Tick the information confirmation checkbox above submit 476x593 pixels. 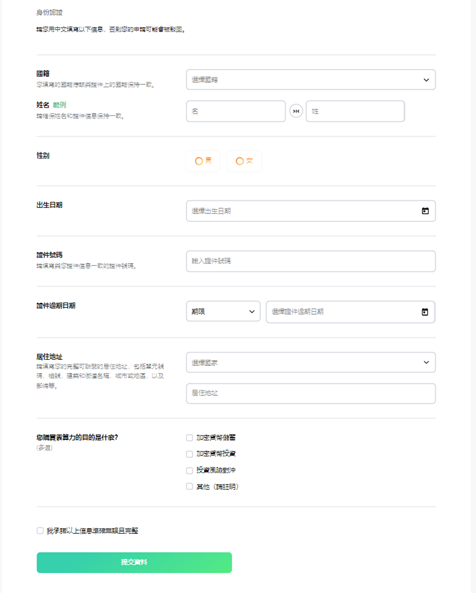click(40, 531)
